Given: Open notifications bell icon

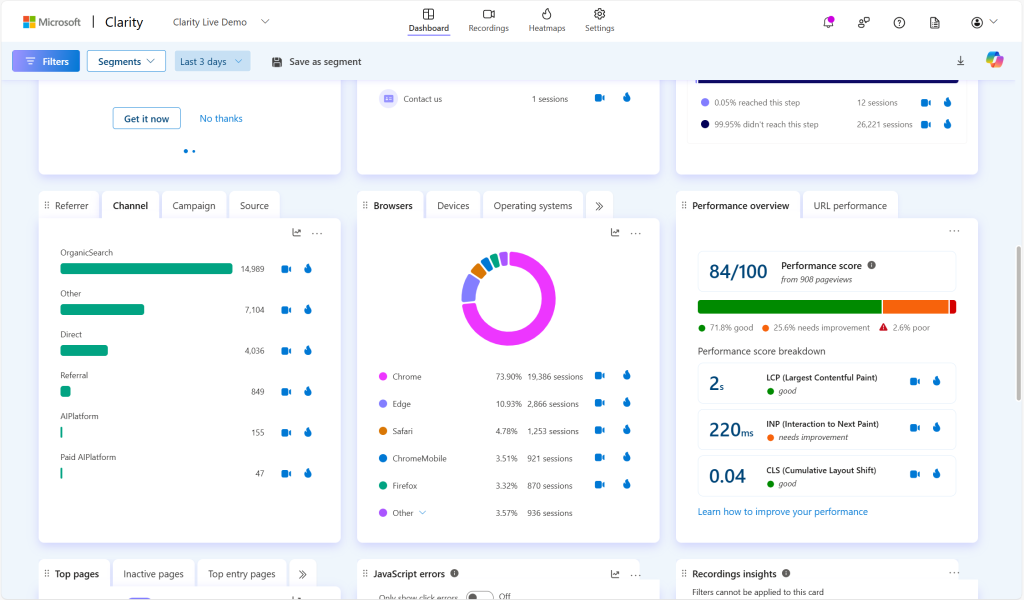Looking at the screenshot, I should 828,22.
